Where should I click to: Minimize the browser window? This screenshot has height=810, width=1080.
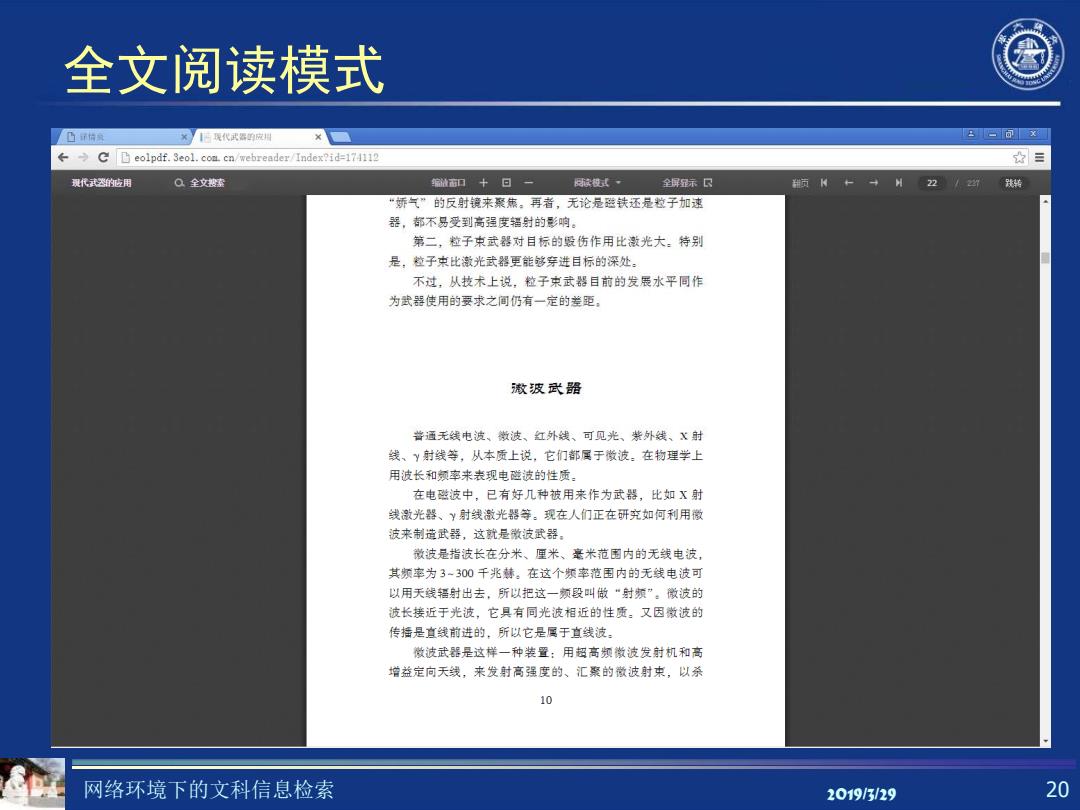click(x=992, y=134)
